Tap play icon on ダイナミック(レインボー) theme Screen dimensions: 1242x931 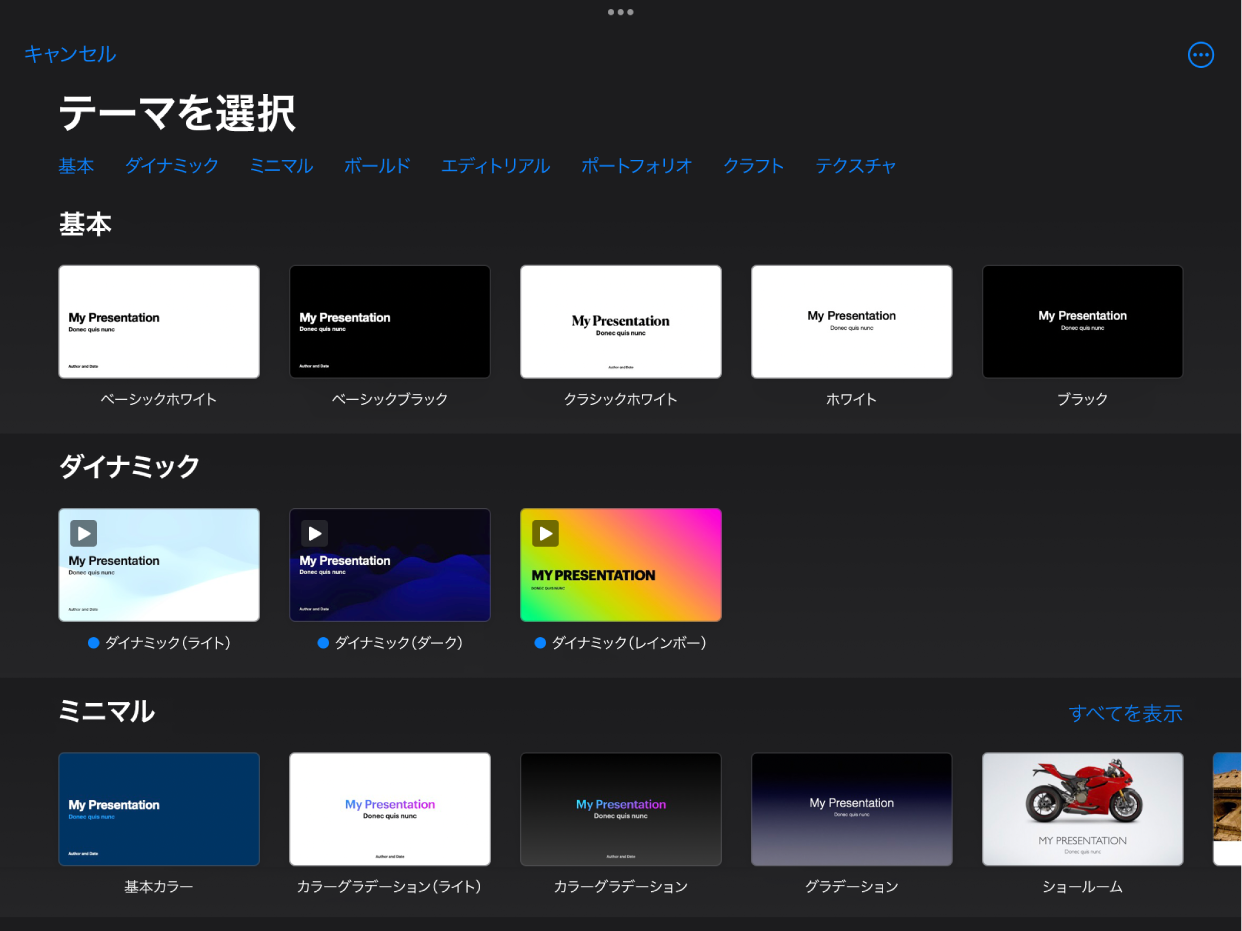(545, 533)
